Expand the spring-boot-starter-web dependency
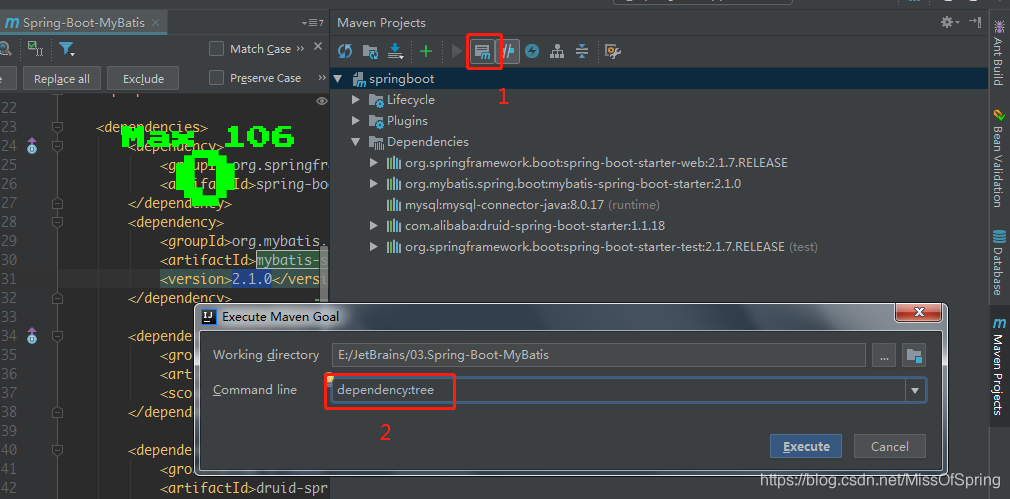The image size is (1010, 499). click(x=374, y=163)
